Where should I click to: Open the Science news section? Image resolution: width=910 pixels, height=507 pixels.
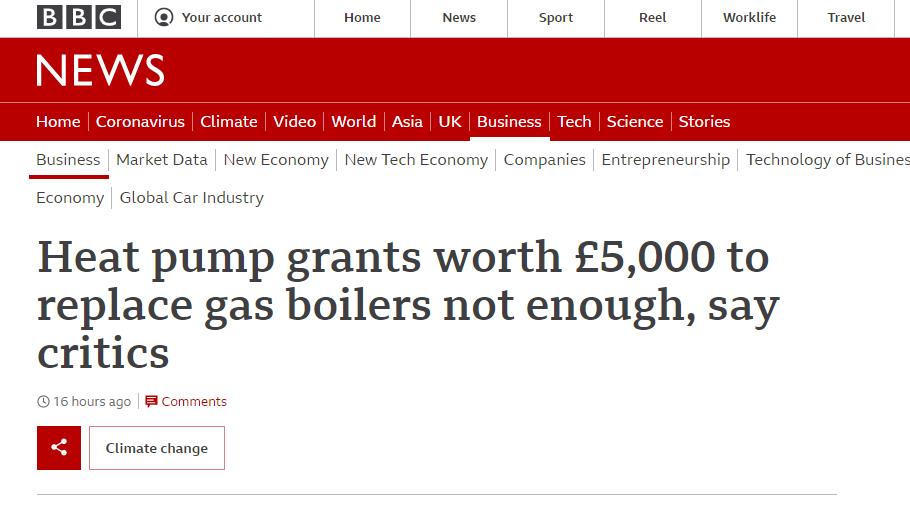coord(634,121)
